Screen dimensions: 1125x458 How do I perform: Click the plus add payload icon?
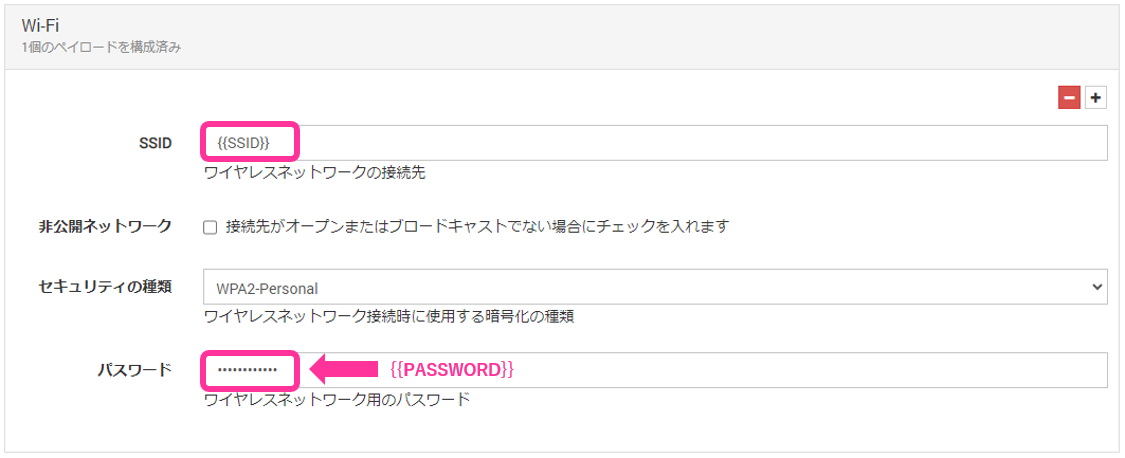(x=1096, y=98)
